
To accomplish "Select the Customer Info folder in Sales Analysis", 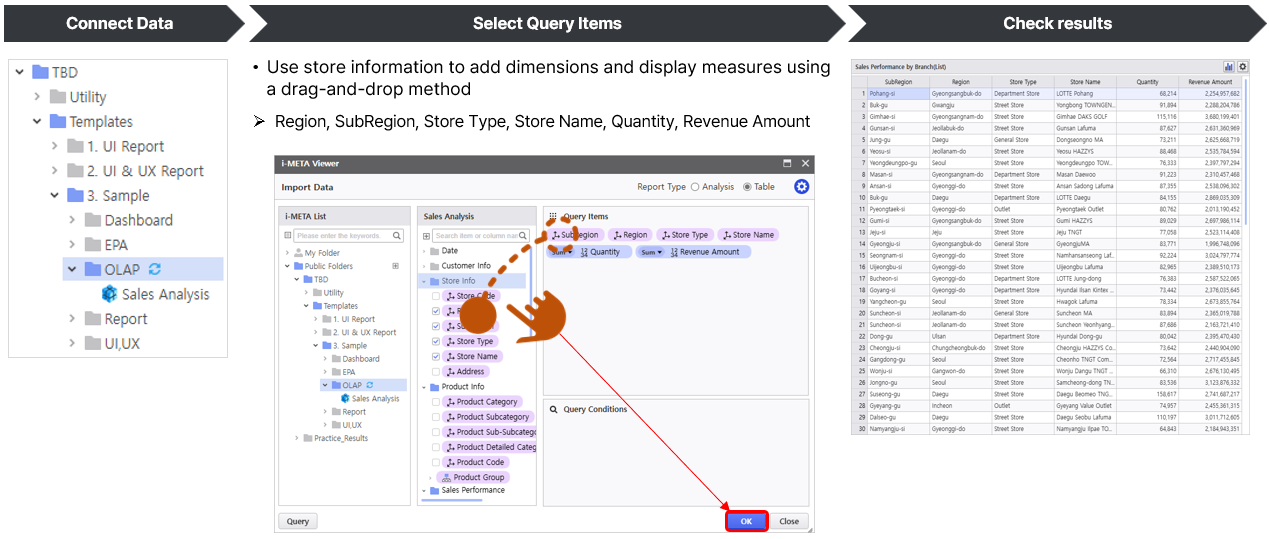I will 466,266.
